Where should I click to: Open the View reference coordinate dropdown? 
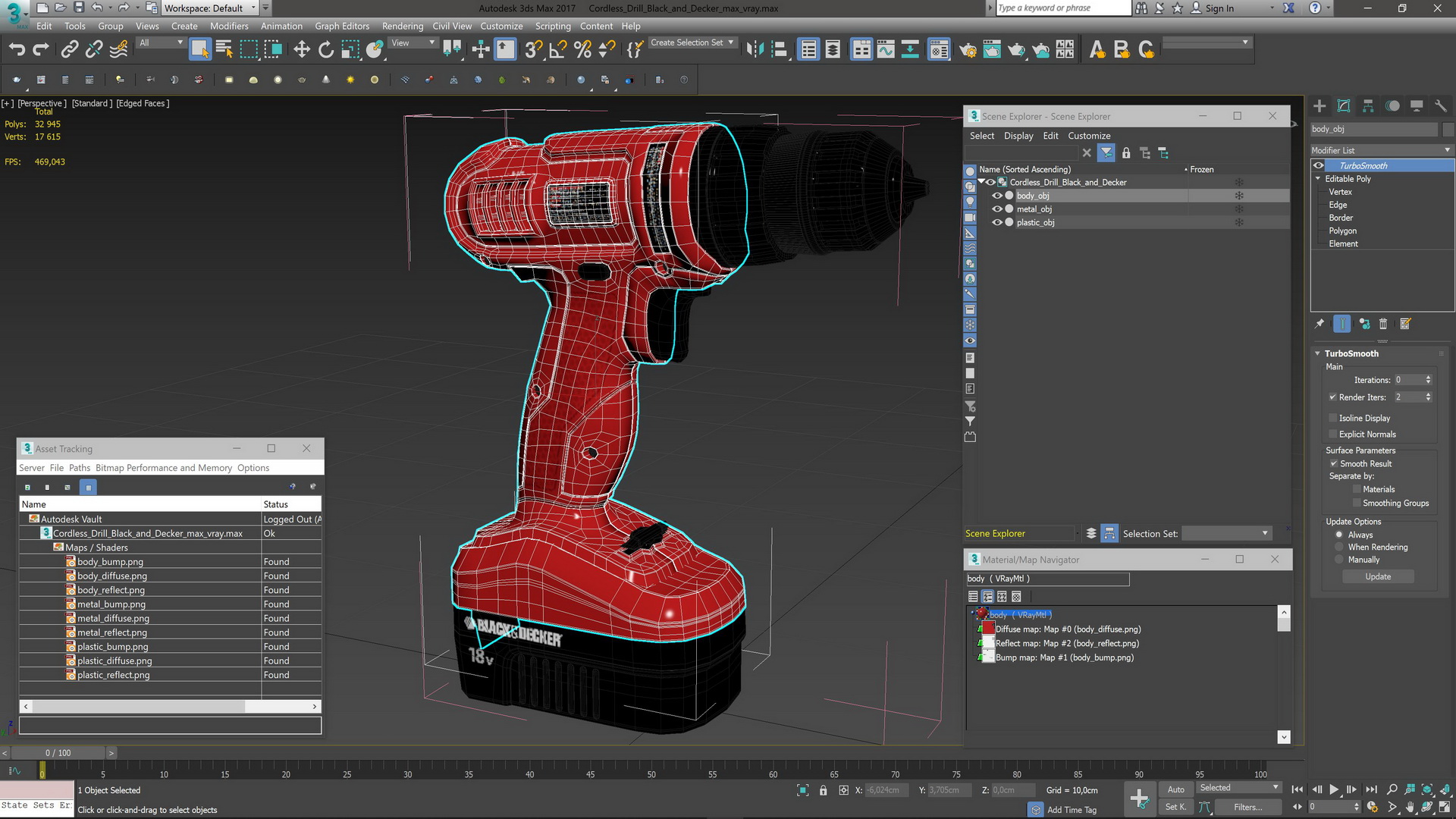pyautogui.click(x=413, y=43)
